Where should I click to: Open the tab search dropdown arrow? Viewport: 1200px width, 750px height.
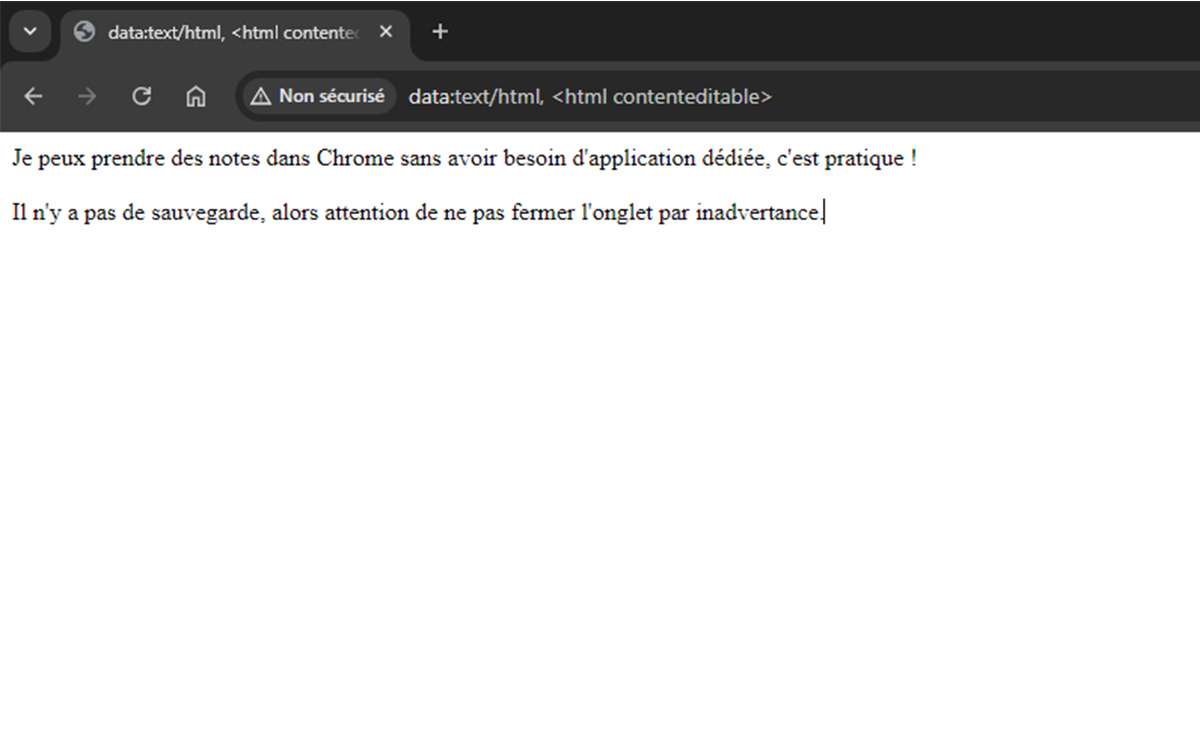point(30,32)
